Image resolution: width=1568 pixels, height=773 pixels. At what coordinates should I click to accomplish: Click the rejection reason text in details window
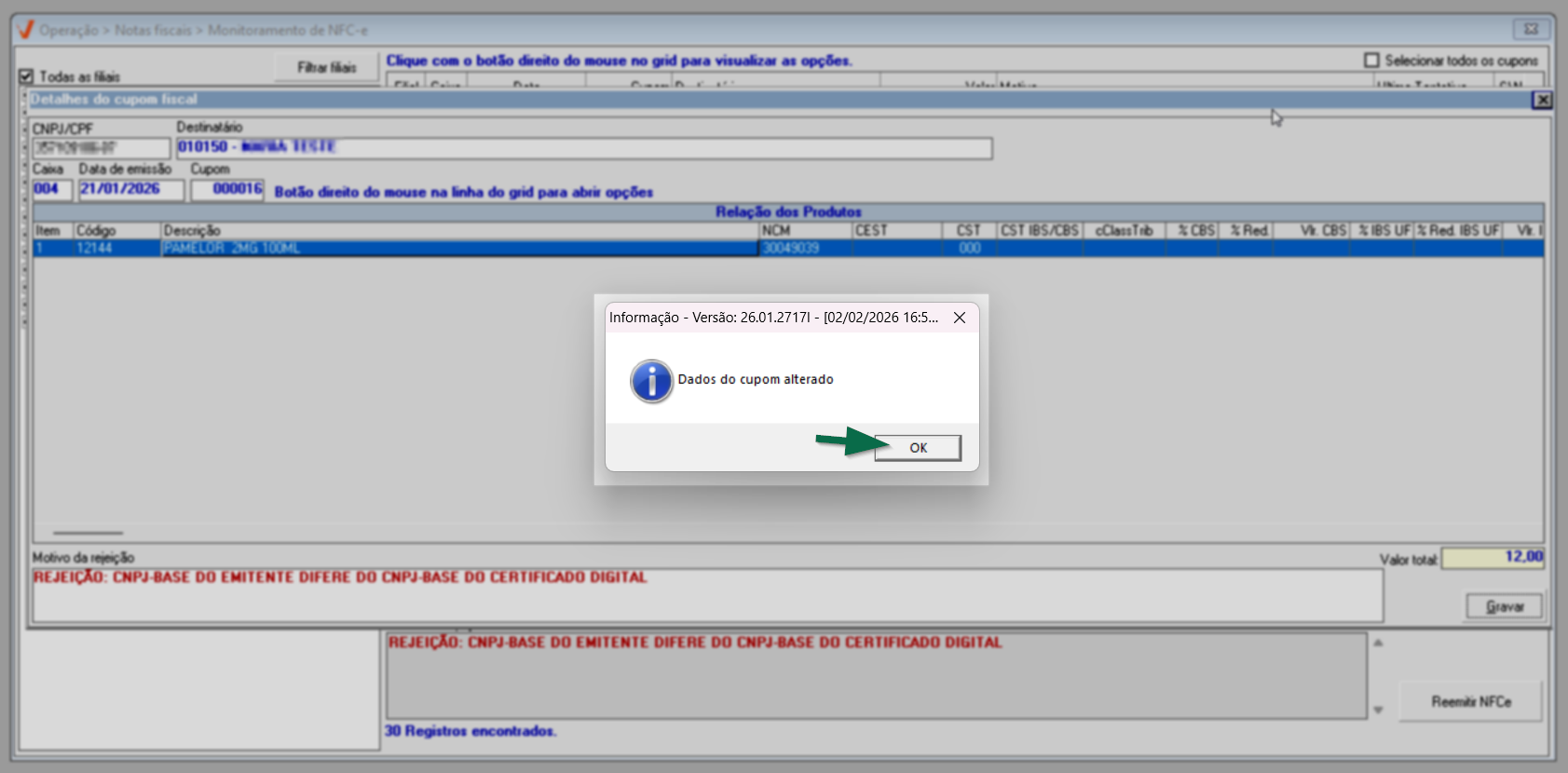[x=340, y=577]
